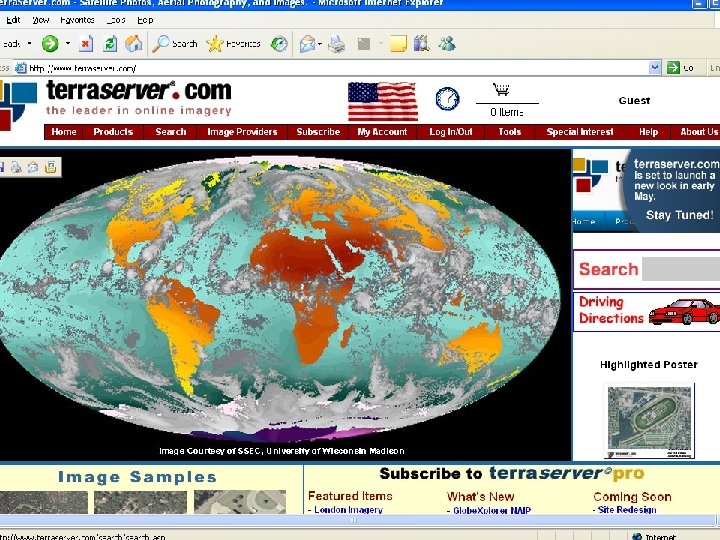The width and height of the screenshot is (720, 540).
Task: Expand the Mail button dropdown arrow
Action: 320,44
